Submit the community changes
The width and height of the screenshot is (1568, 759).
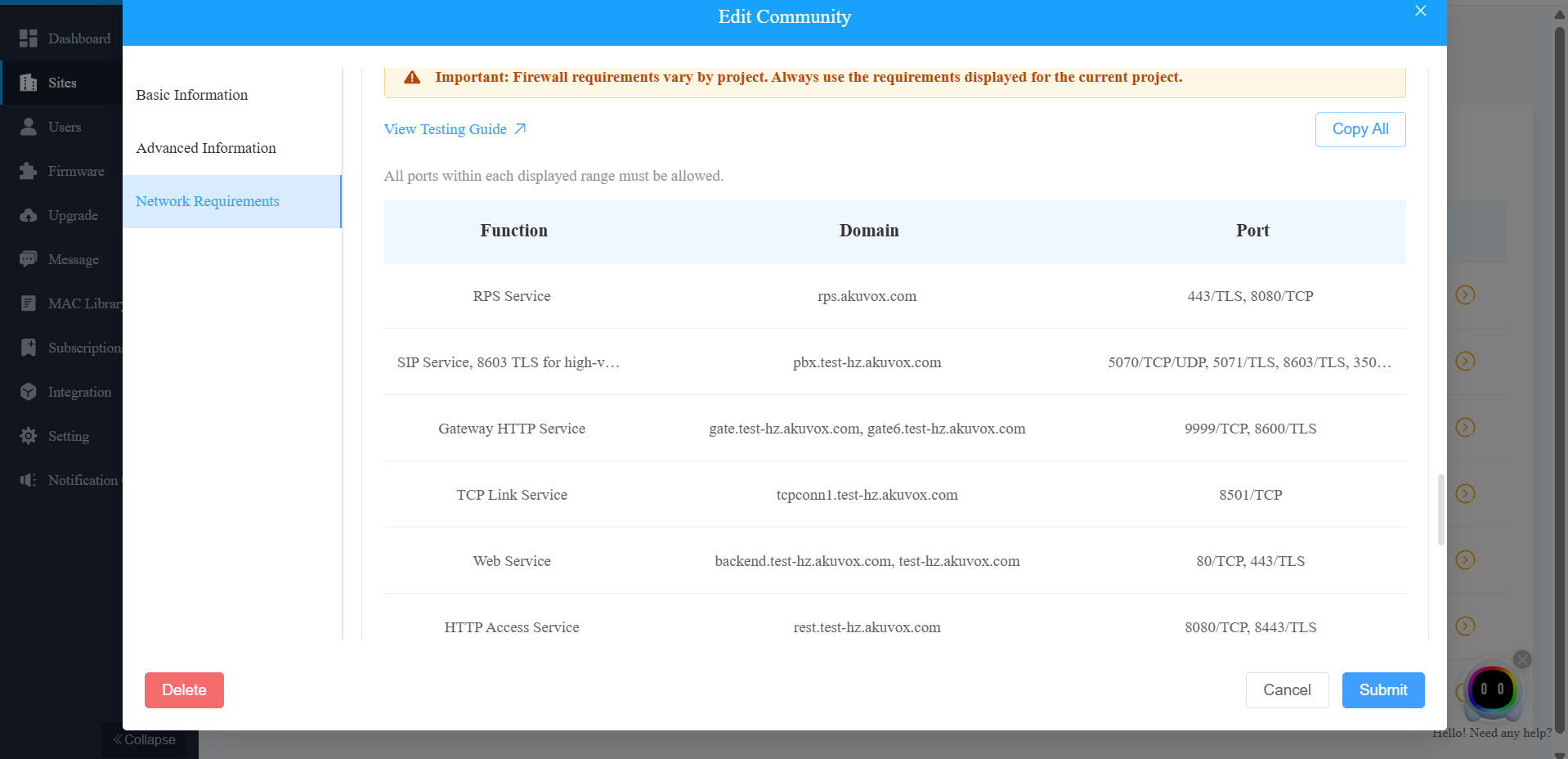[x=1383, y=690]
